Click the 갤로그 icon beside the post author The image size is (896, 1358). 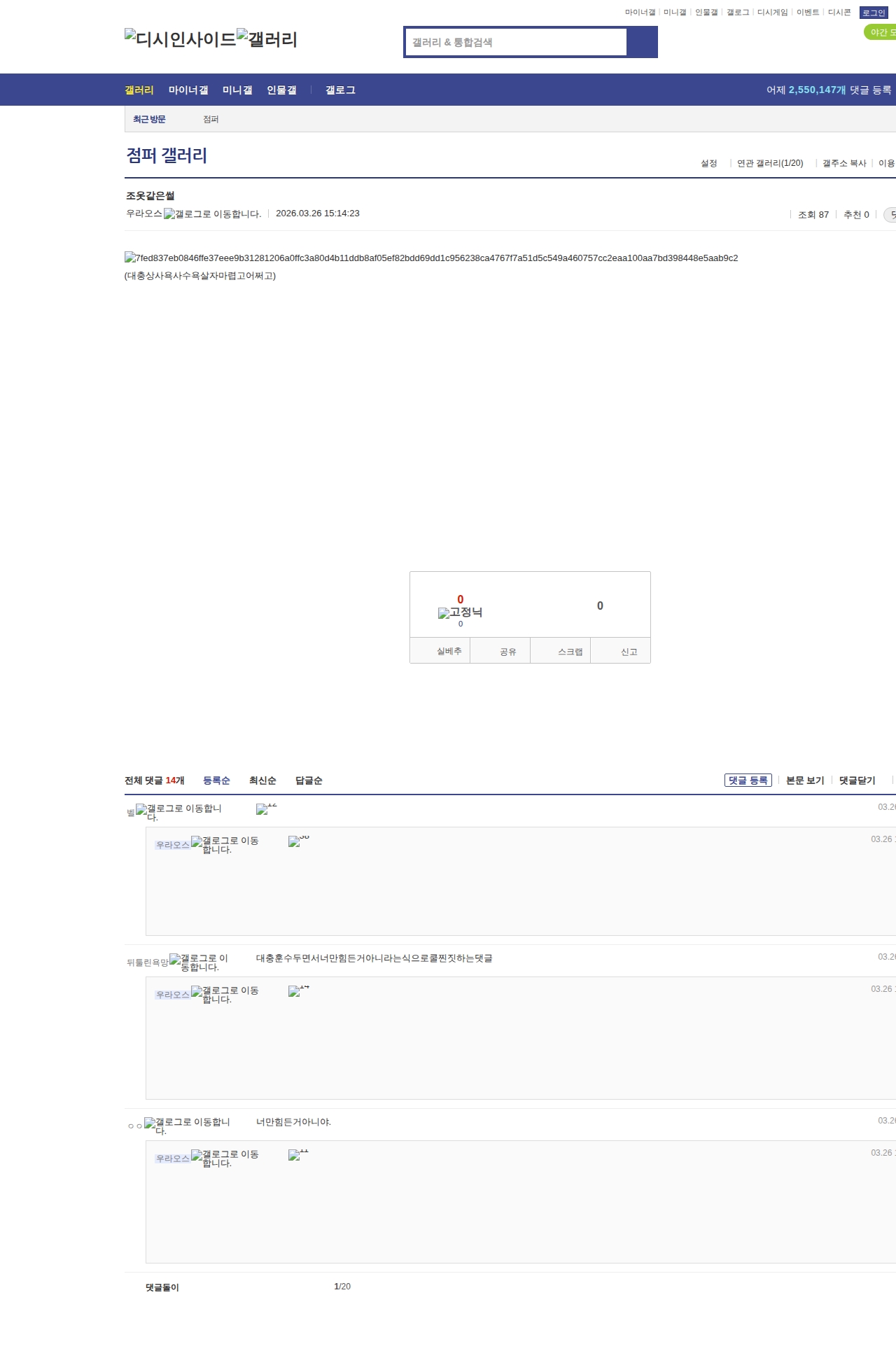point(213,214)
